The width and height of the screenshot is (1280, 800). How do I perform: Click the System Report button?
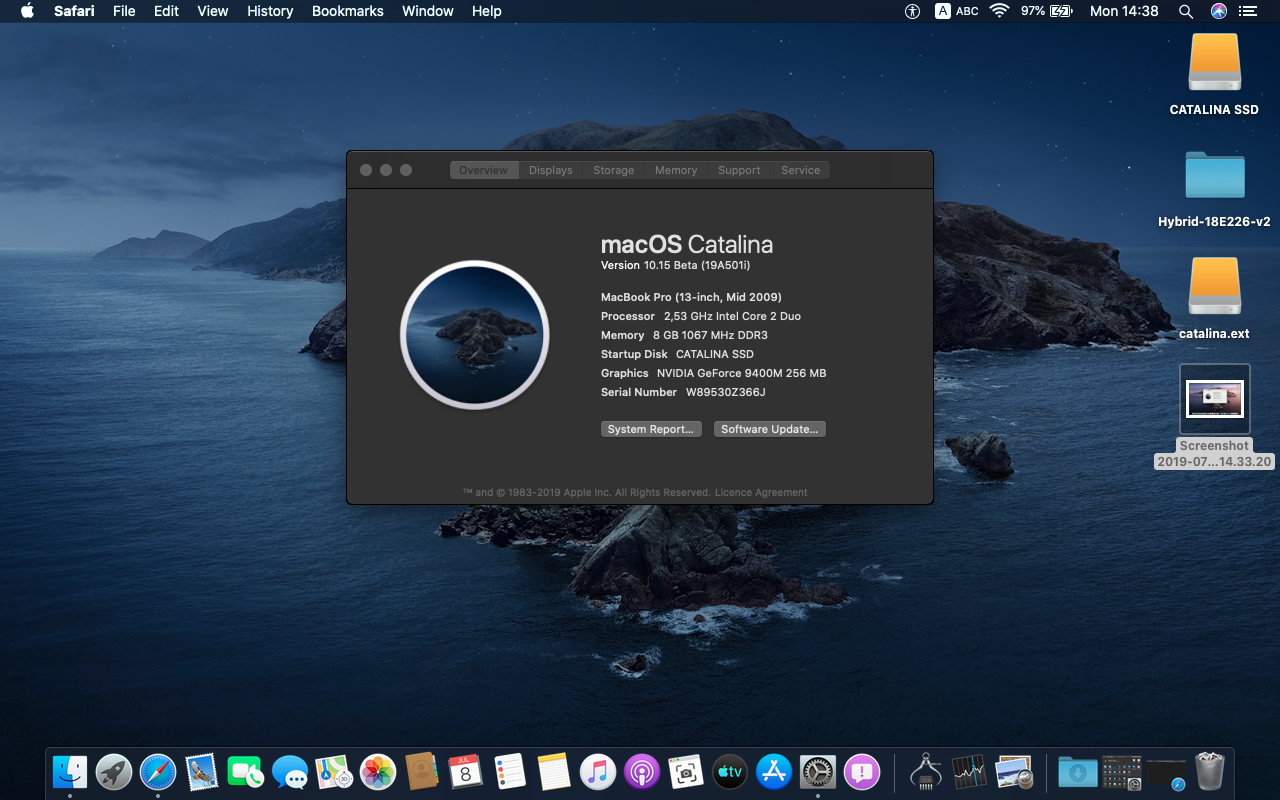point(650,429)
